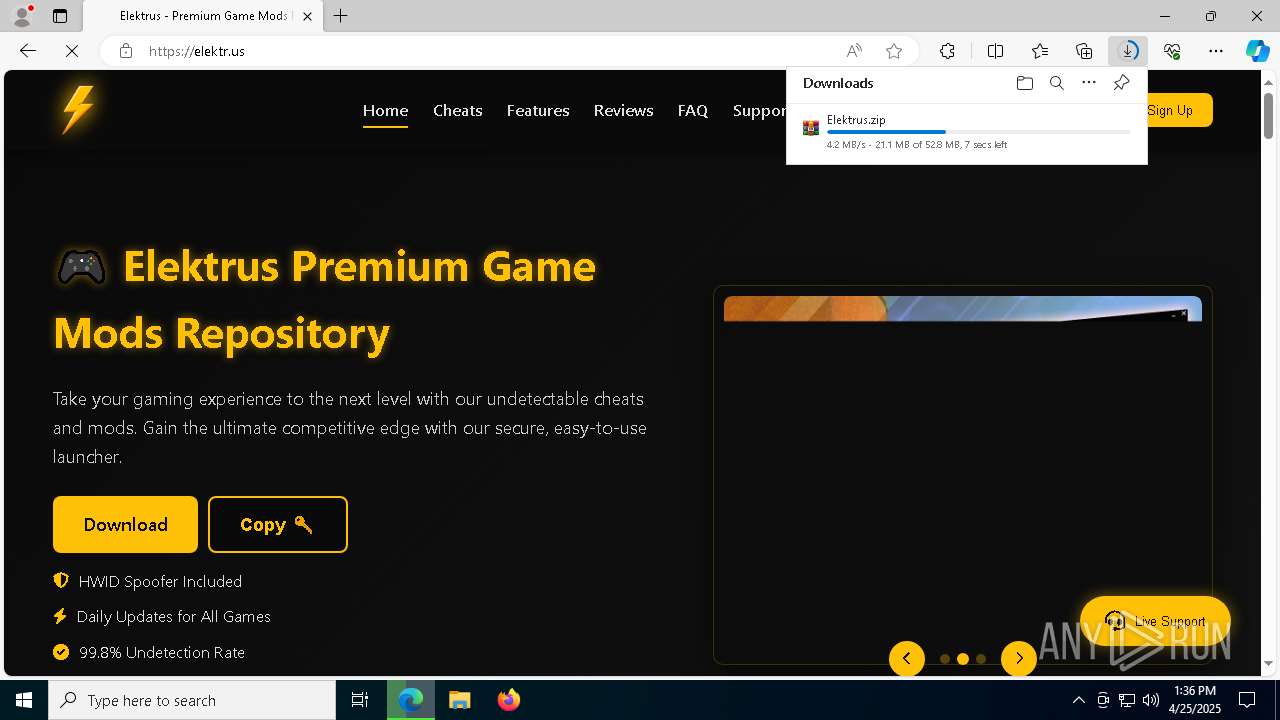1280x720 pixels.
Task: Go to next carousel slide arrow
Action: click(1019, 658)
